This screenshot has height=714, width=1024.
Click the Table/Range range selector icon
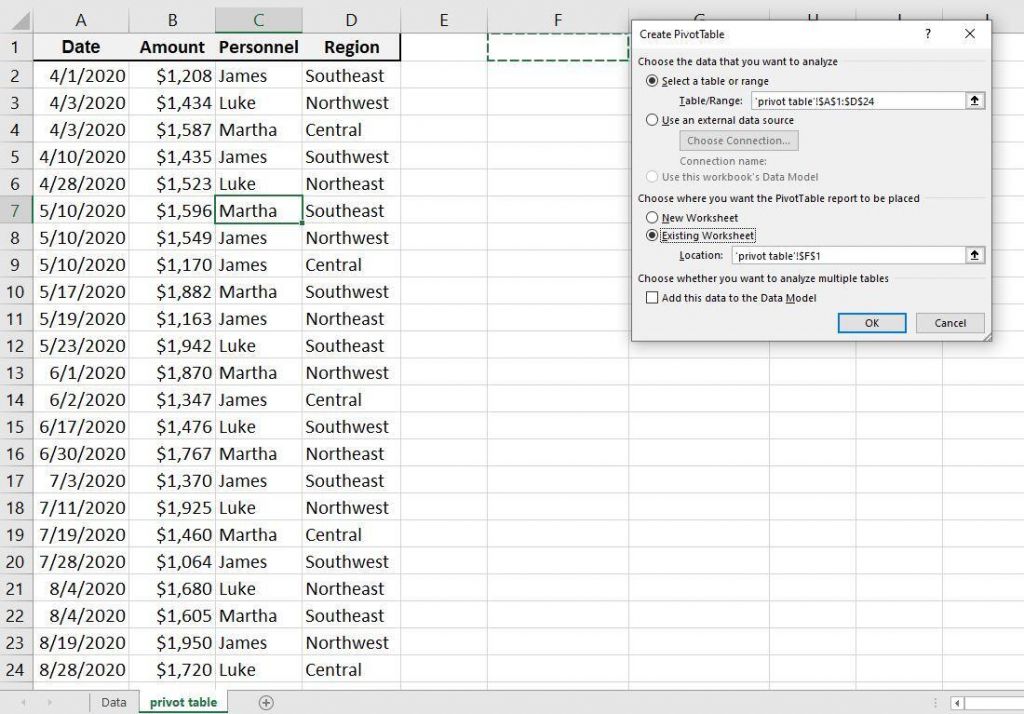pyautogui.click(x=975, y=100)
